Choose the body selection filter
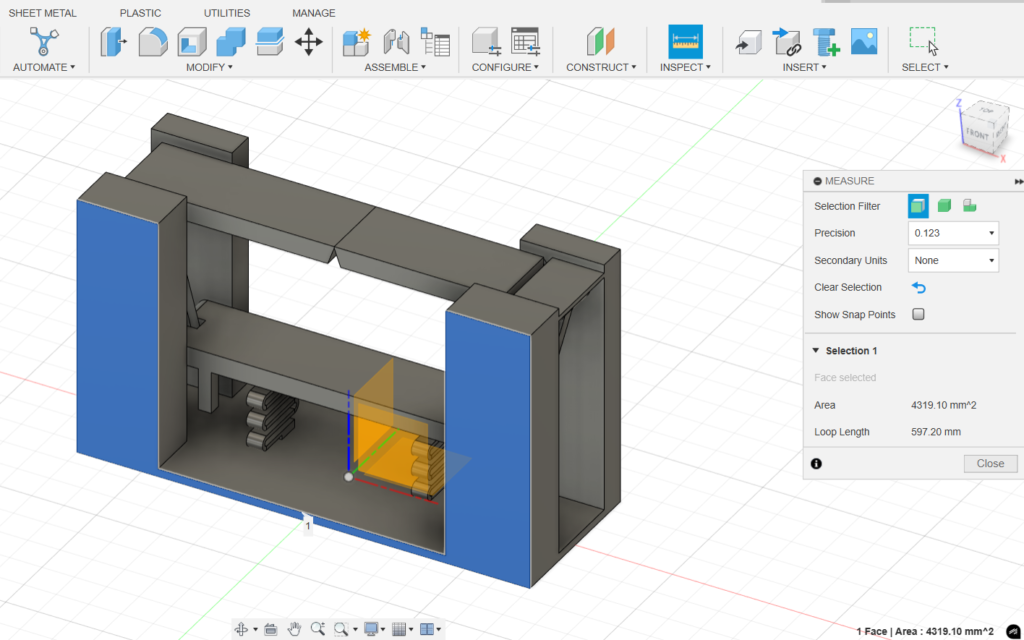Screen dimensions: 1024x640 (944, 206)
